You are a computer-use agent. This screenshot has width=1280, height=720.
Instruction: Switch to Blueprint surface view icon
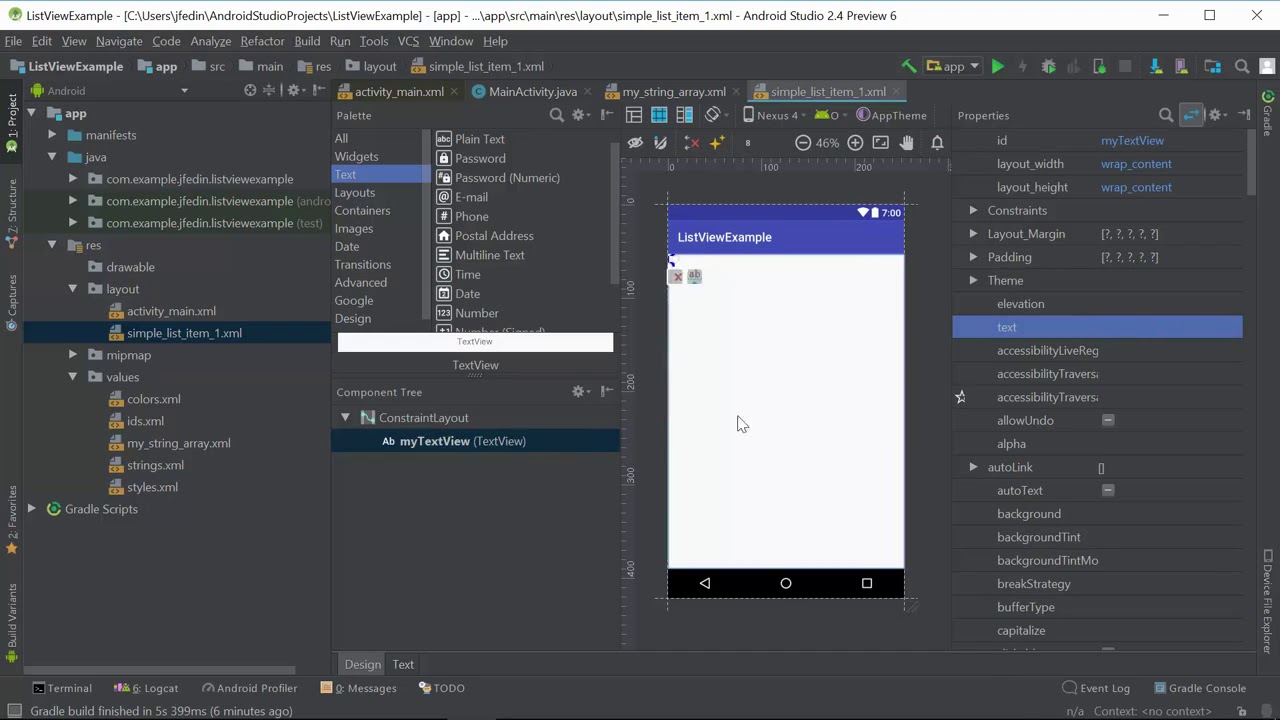point(659,115)
